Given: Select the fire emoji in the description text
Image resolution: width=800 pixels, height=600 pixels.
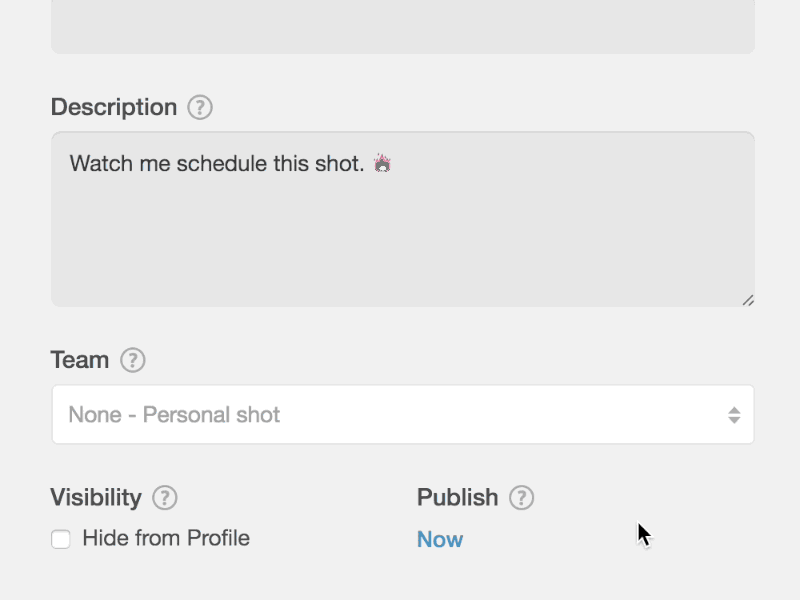Looking at the screenshot, I should coord(379,163).
